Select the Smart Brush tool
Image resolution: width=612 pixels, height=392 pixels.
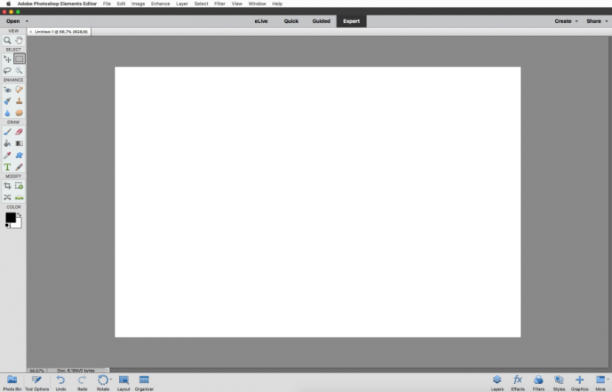coord(7,101)
